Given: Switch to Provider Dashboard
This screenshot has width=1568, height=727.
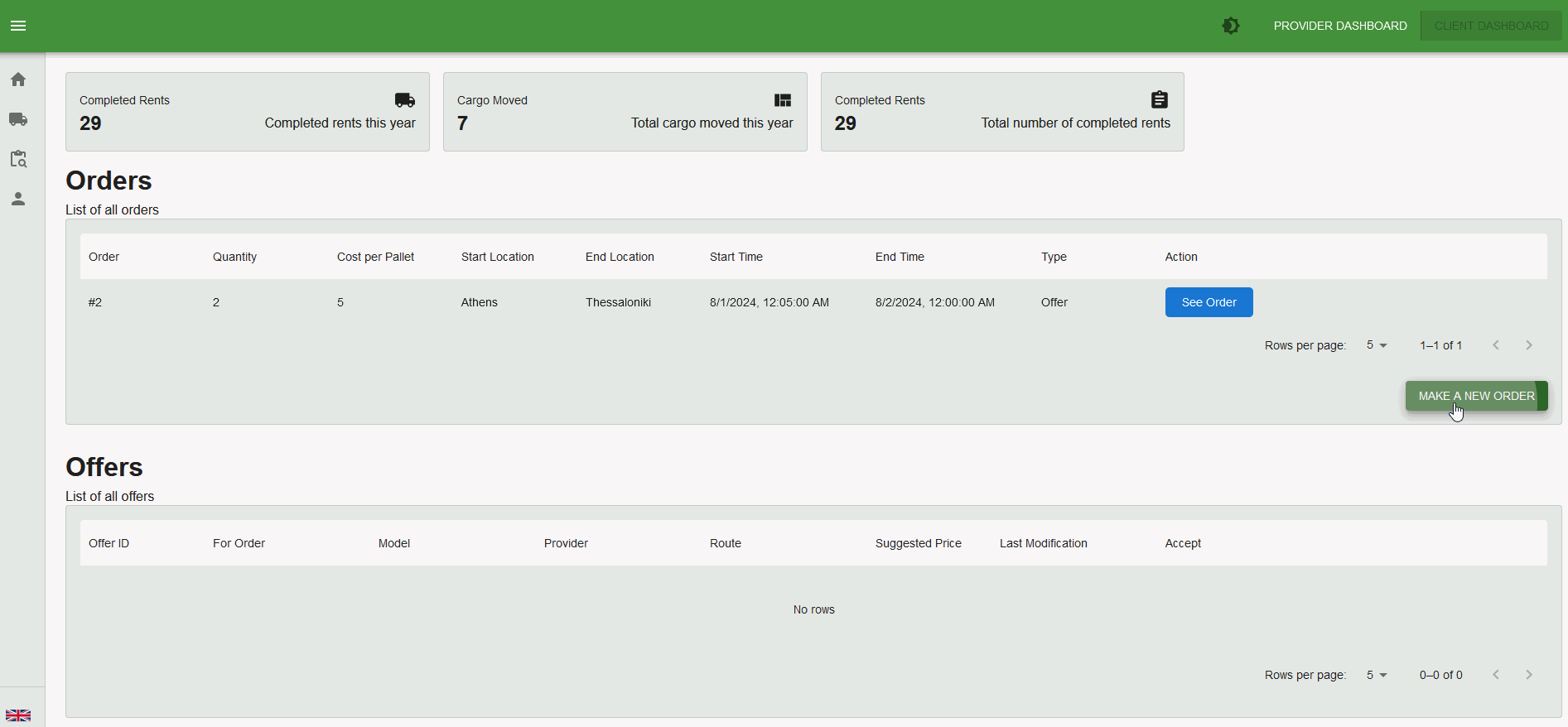Looking at the screenshot, I should coord(1339,26).
